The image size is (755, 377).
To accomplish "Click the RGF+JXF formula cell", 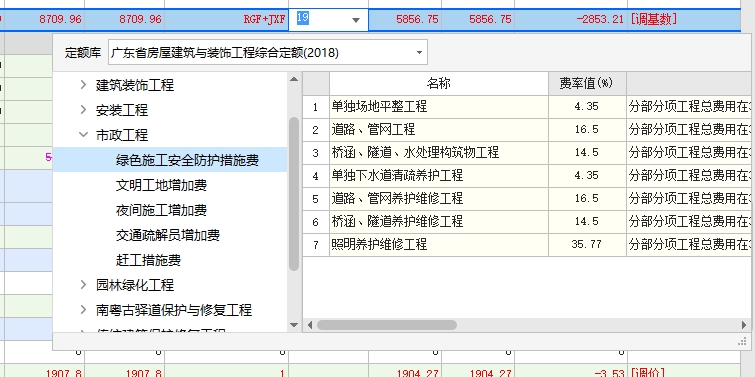I will pos(226,20).
